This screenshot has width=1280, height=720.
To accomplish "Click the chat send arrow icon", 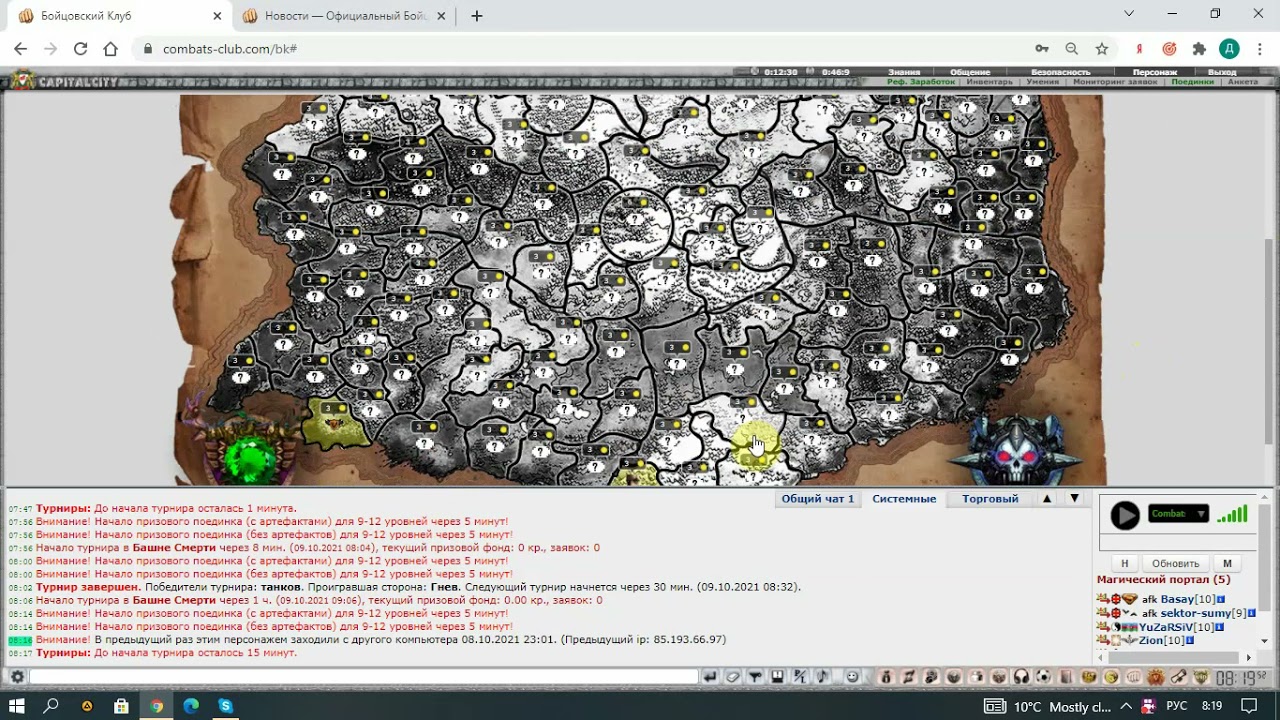I will pyautogui.click(x=710, y=677).
